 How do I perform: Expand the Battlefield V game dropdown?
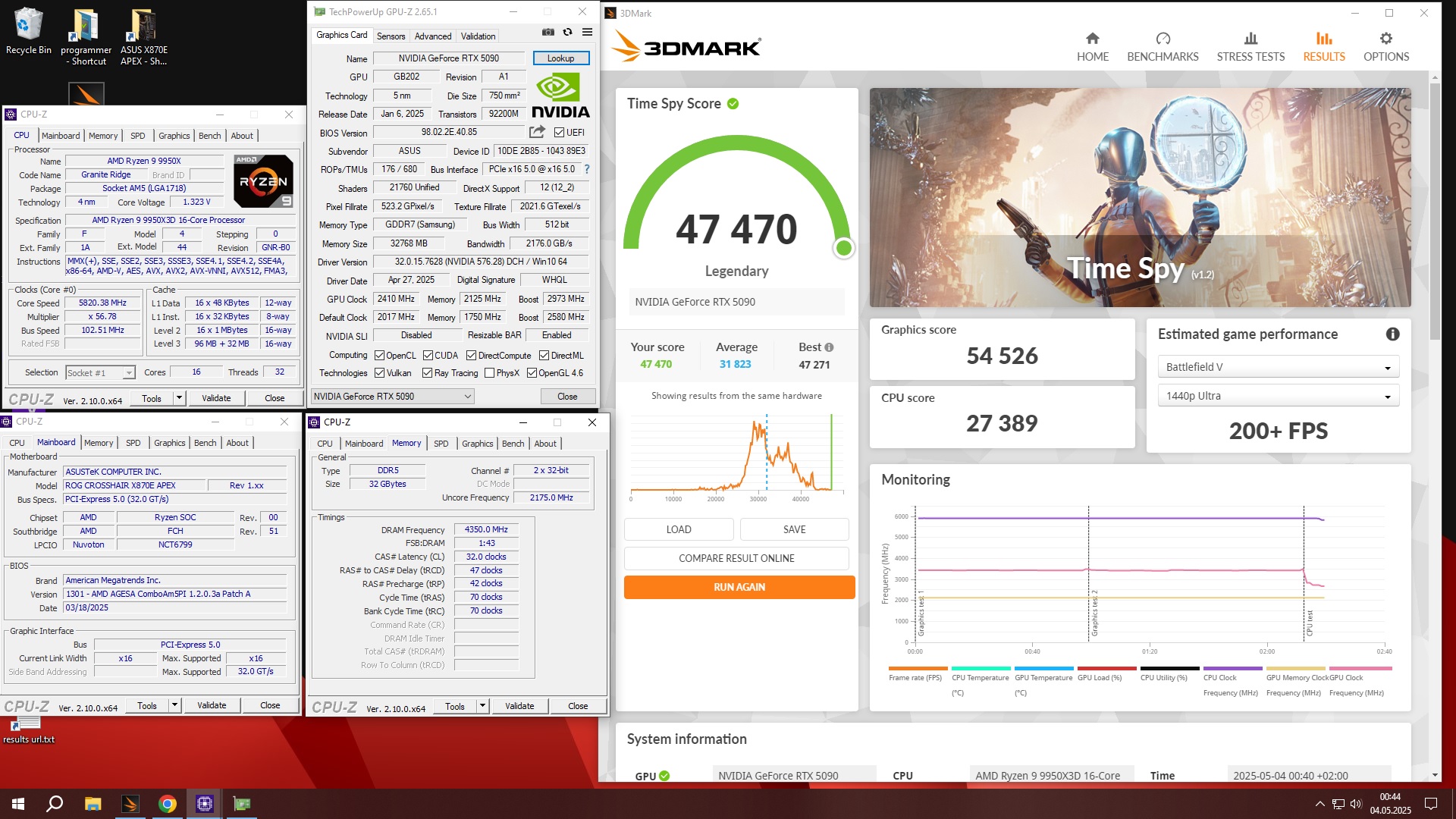[1278, 367]
